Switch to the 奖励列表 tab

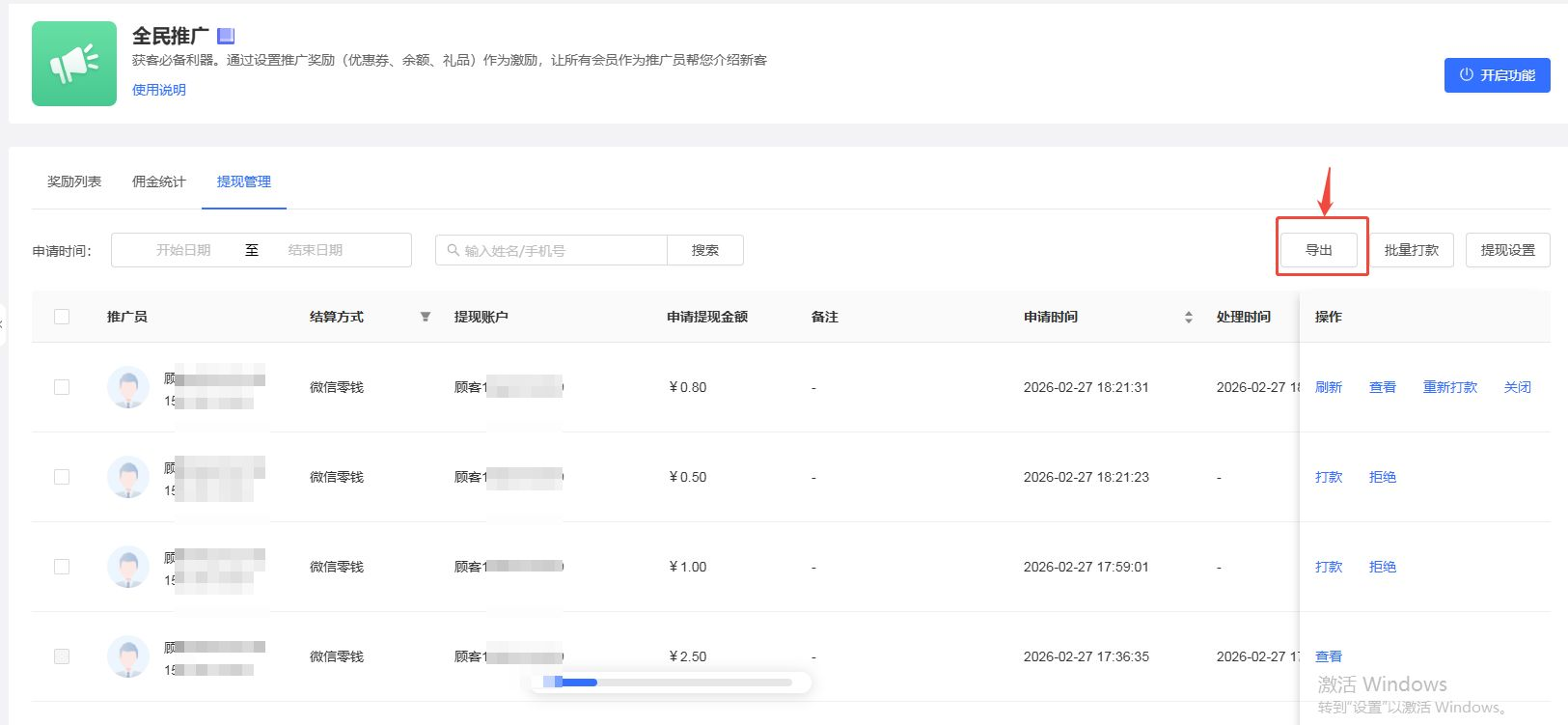(74, 181)
